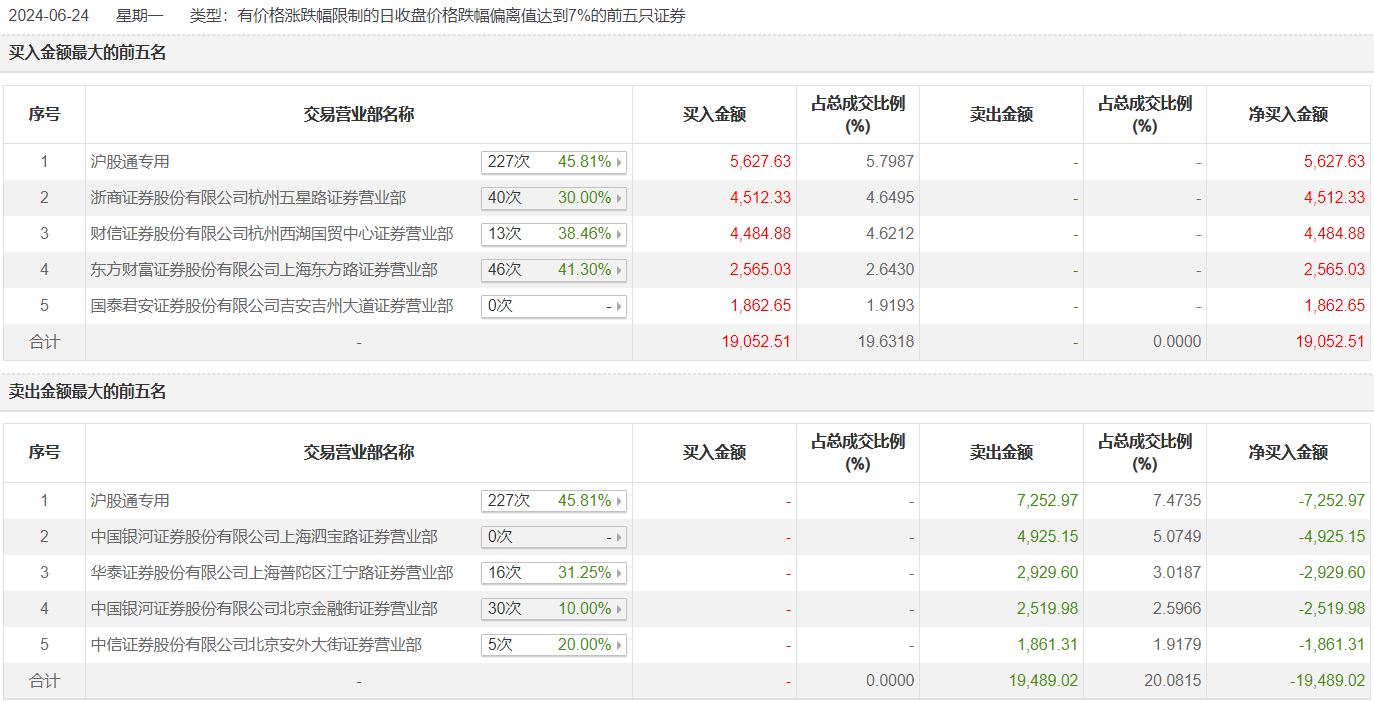
Task: Expand the 0次 box for 上海泗宝路 row
Action: point(554,537)
